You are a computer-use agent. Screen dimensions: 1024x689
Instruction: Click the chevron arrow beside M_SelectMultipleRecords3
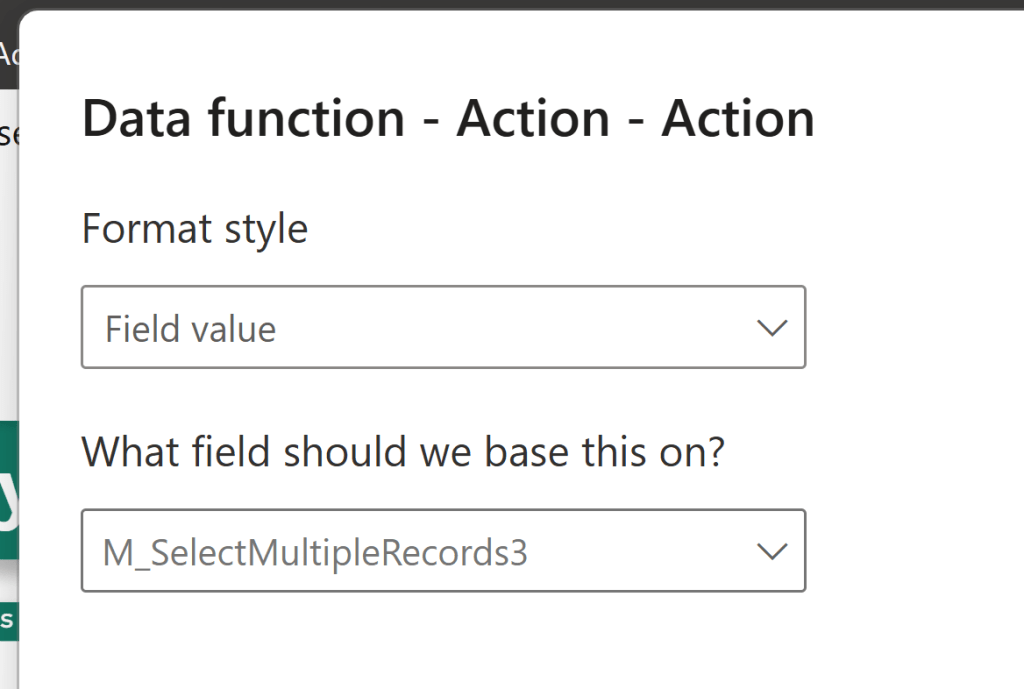772,551
